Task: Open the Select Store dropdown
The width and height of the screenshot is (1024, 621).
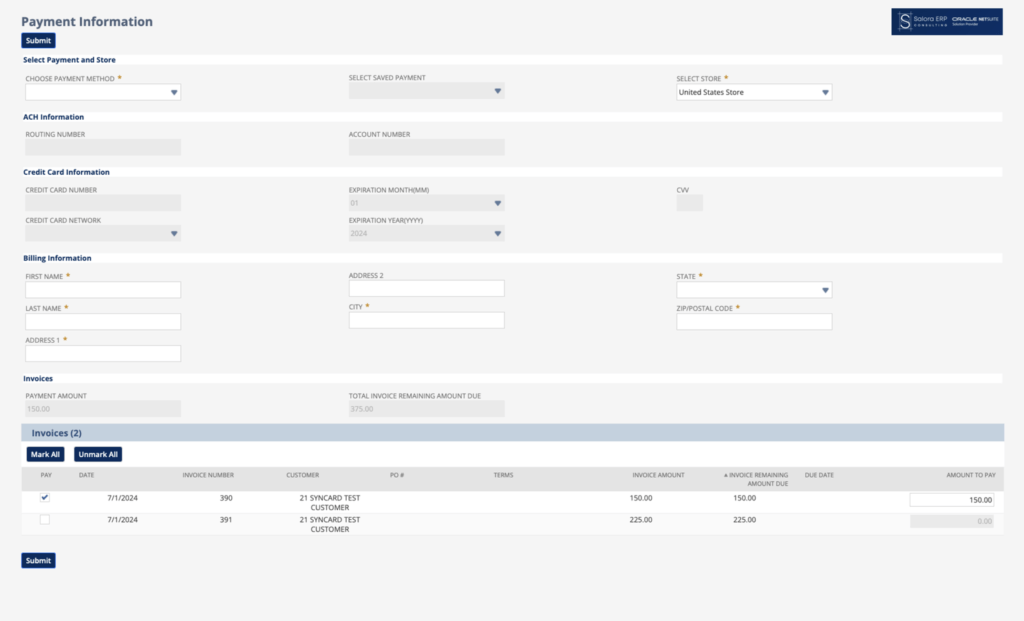Action: (x=754, y=92)
